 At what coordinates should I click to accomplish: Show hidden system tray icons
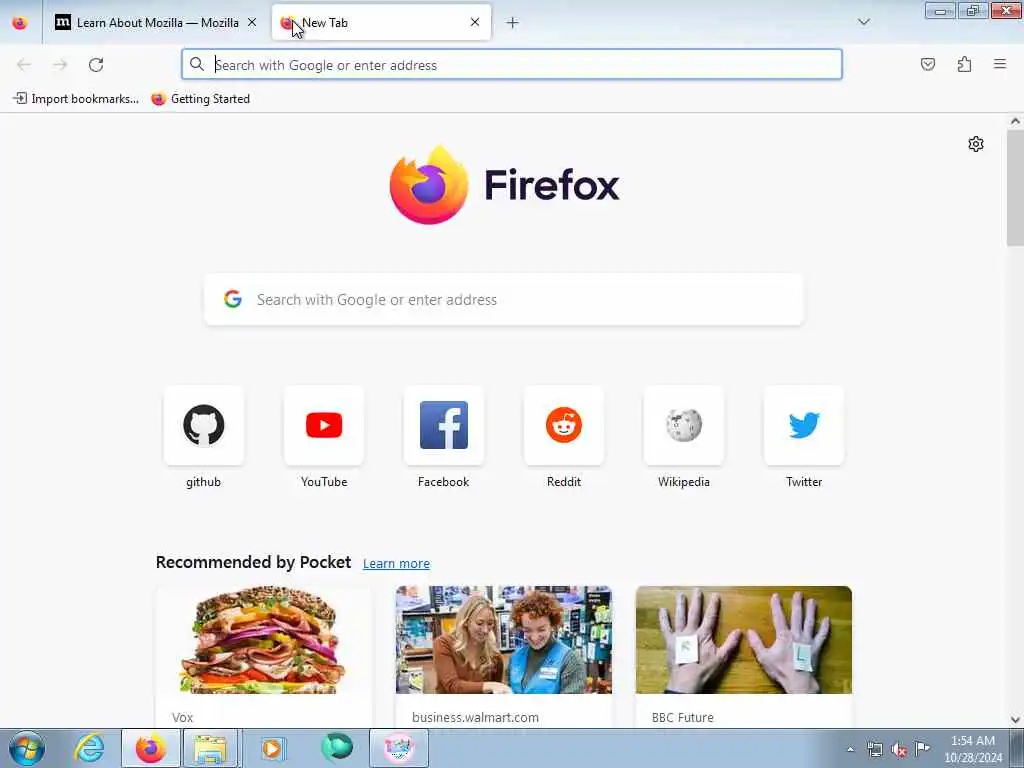850,749
